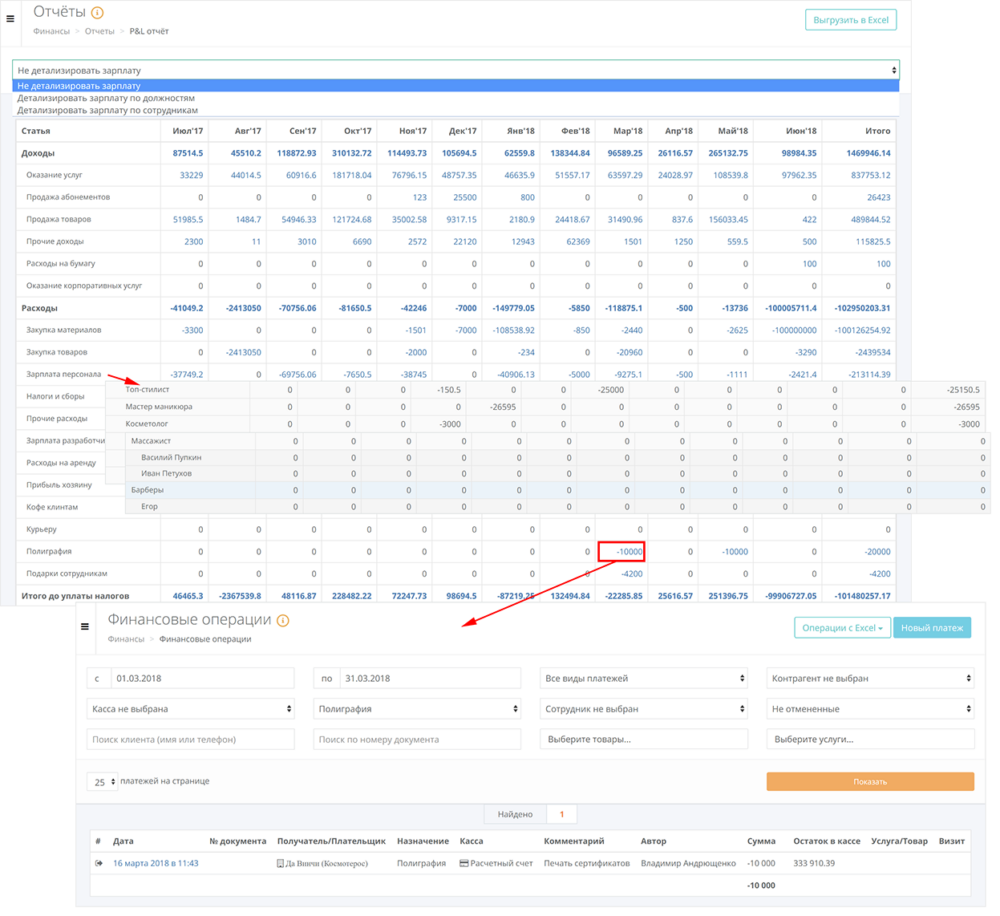Click the Расчетный счет card icon

click(x=464, y=863)
